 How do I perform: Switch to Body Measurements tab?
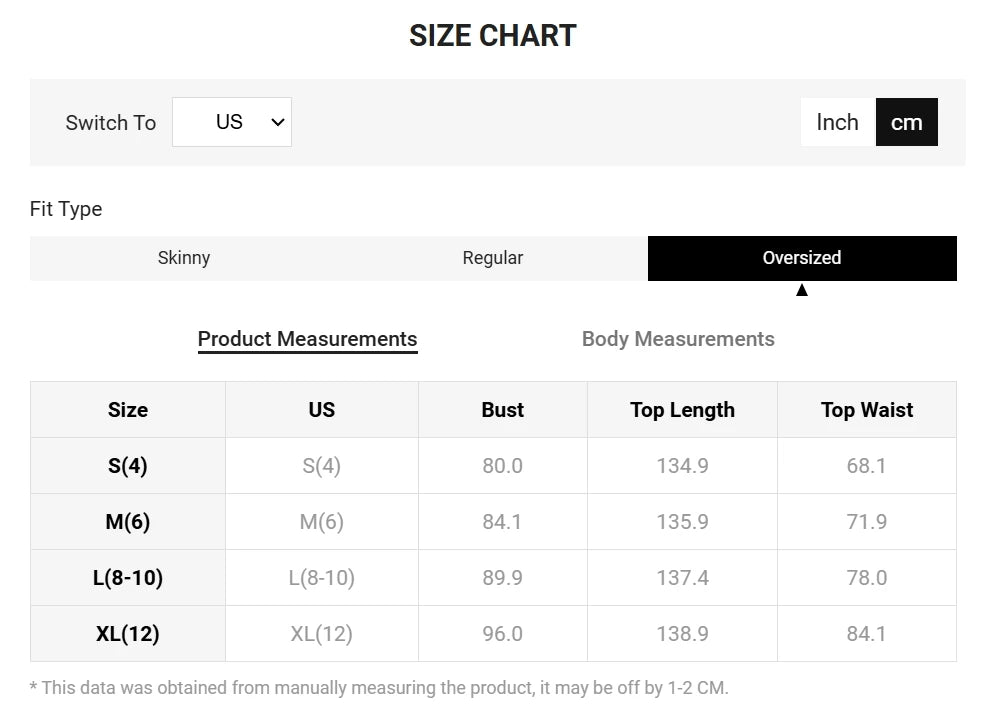[678, 339]
